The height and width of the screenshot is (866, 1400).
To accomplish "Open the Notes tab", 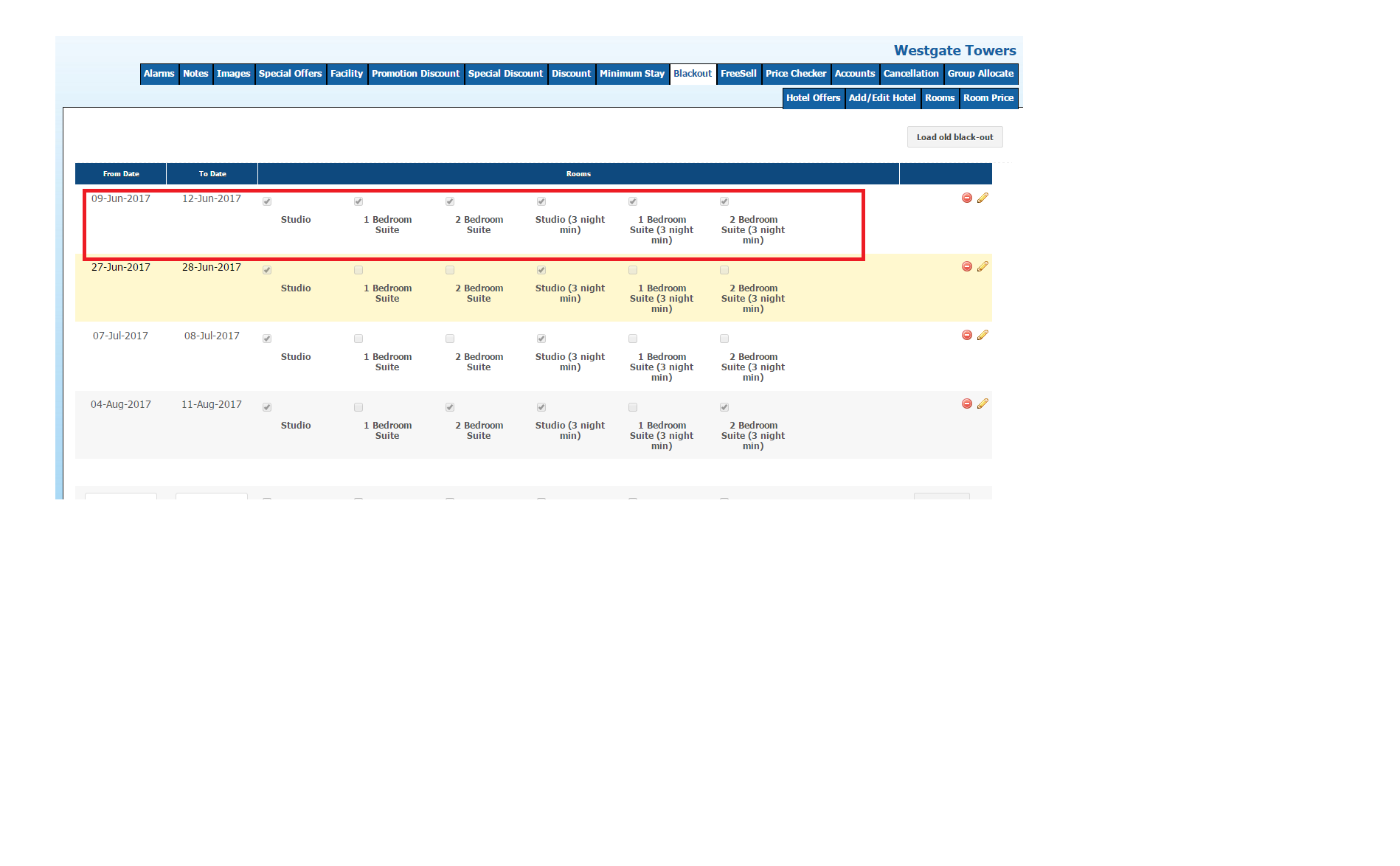I will pos(195,74).
